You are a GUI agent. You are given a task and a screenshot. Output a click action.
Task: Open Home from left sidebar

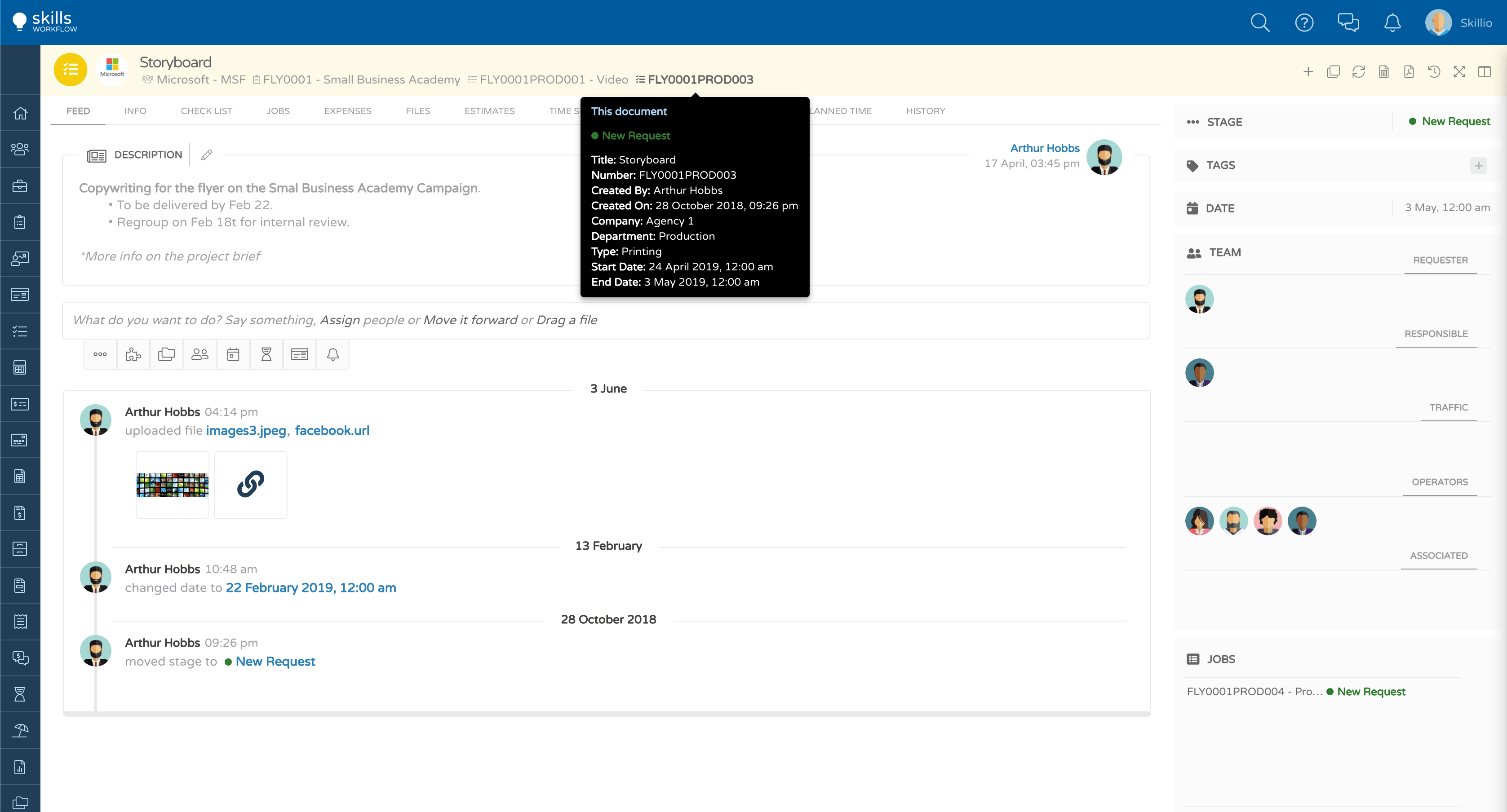[21, 114]
